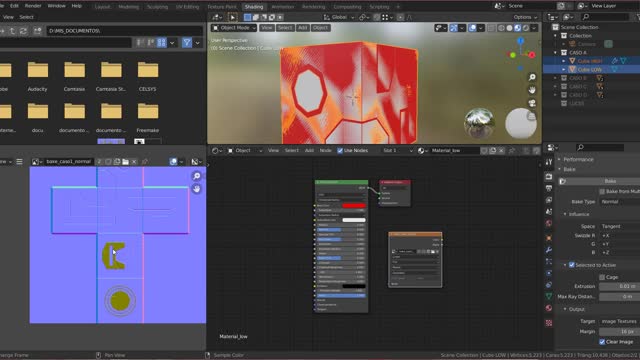Image resolution: width=640 pixels, height=360 pixels.
Task: Click the Extrusion value field
Action: point(620,287)
